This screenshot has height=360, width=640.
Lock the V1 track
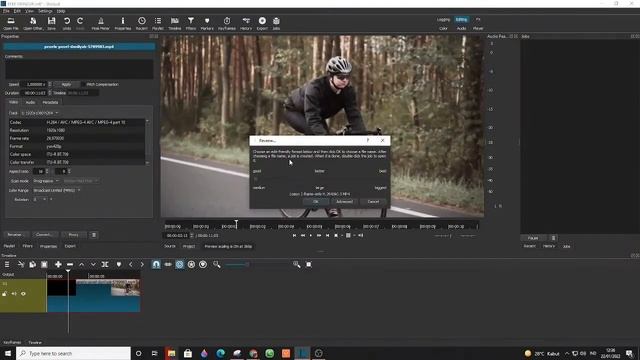(4, 293)
